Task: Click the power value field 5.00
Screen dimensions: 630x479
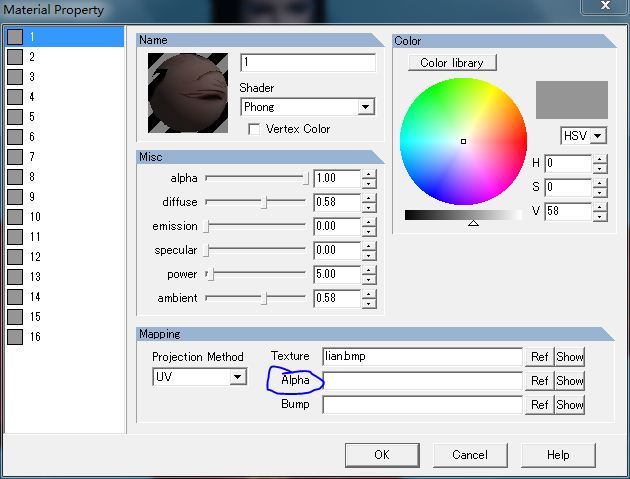Action: [x=337, y=274]
